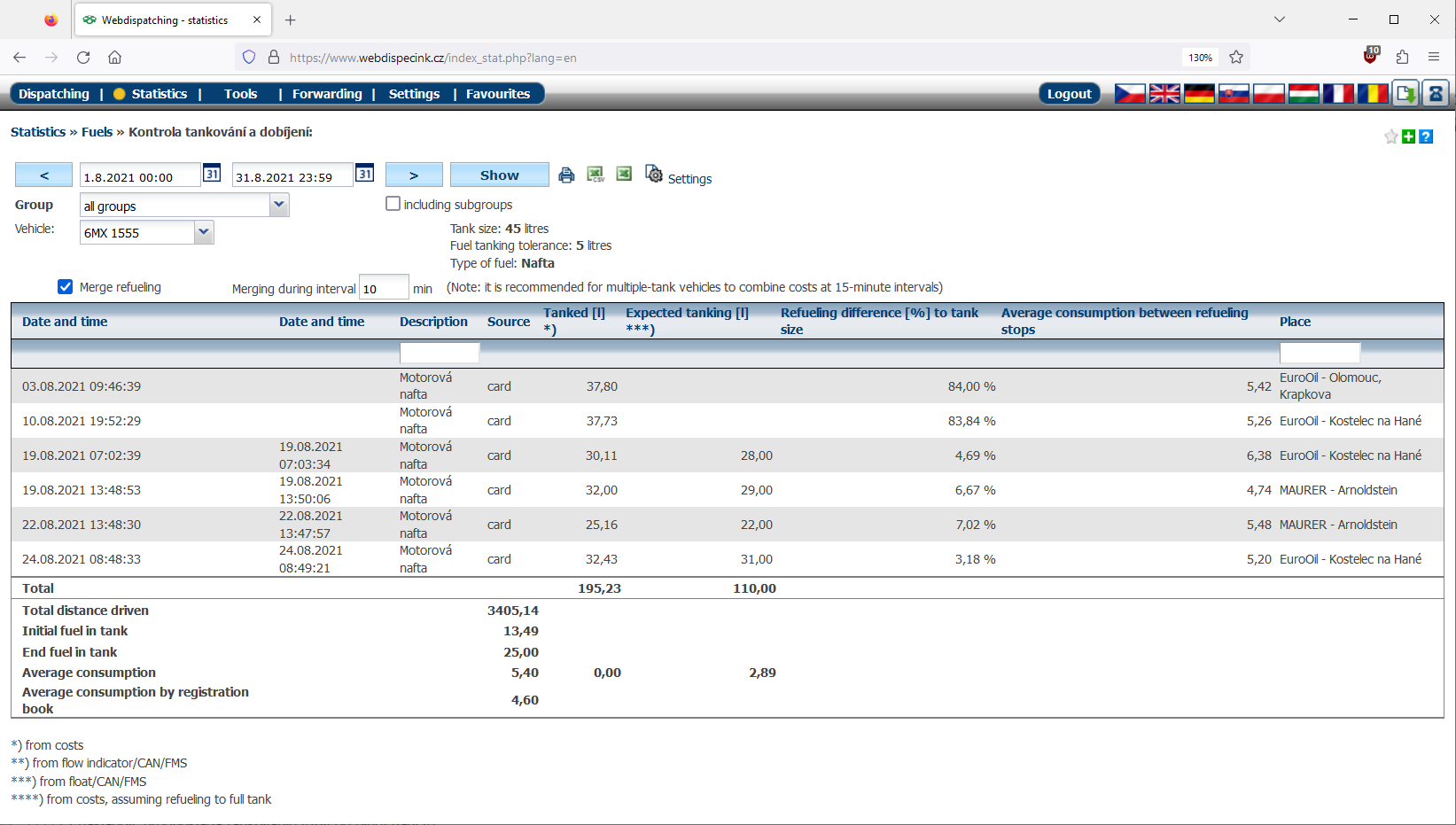Export report as CSV file
Image resolution: width=1456 pixels, height=825 pixels.
[596, 175]
